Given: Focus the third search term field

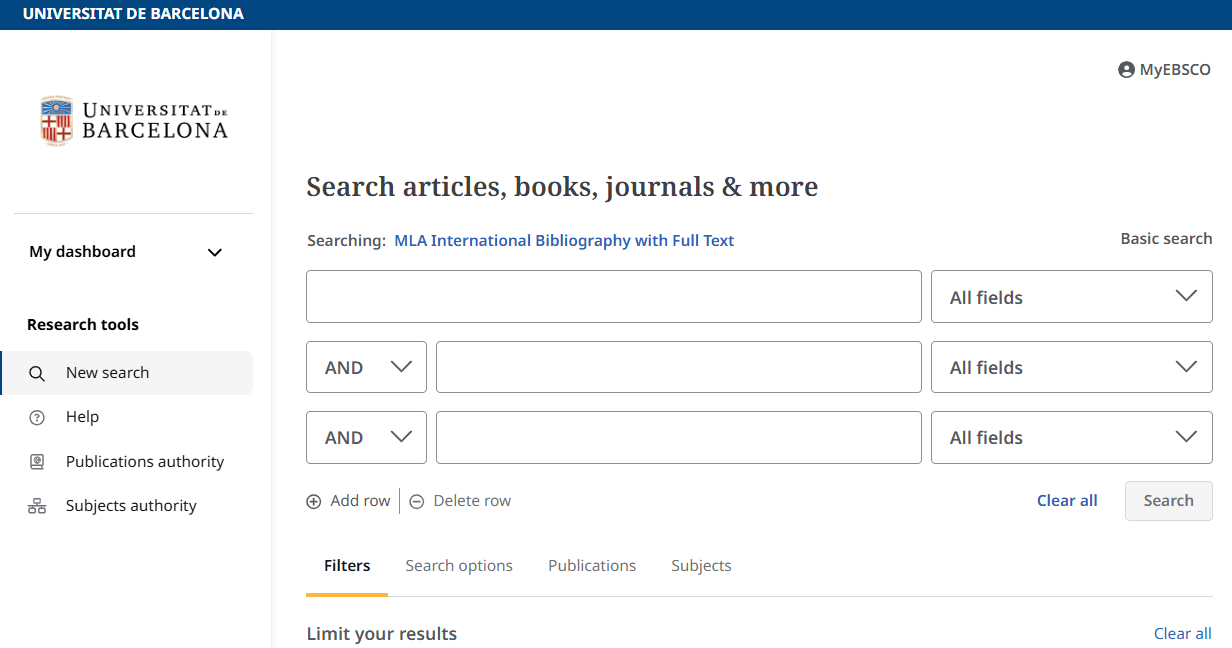Looking at the screenshot, I should pyautogui.click(x=679, y=437).
